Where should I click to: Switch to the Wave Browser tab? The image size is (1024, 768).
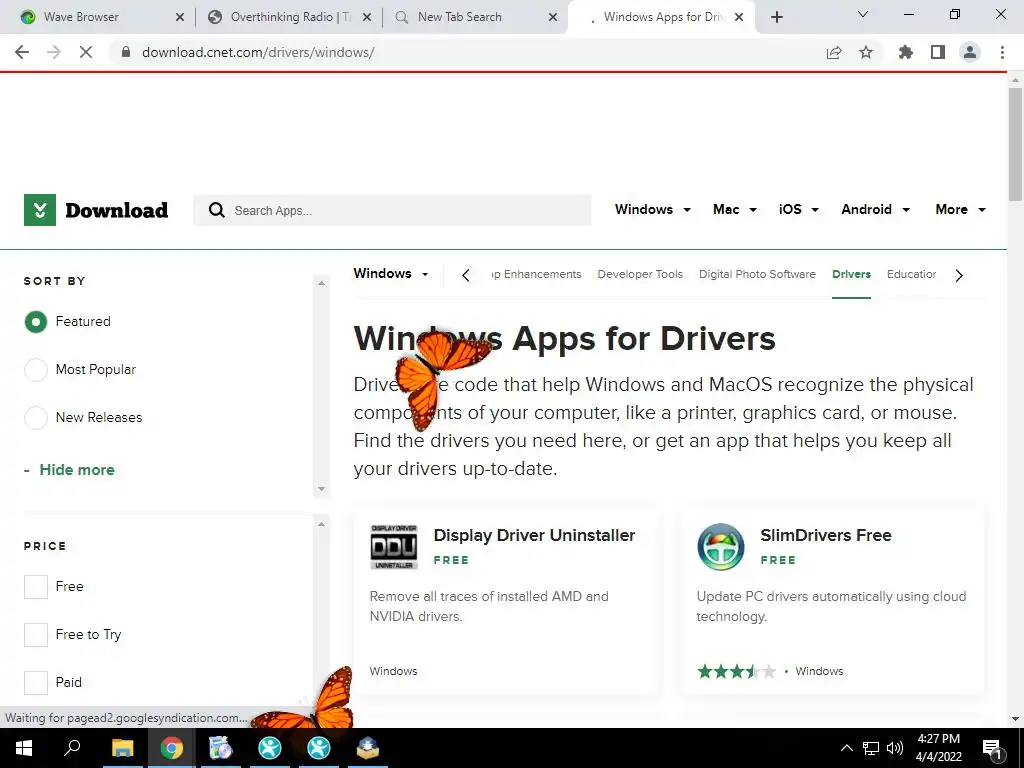tap(81, 17)
